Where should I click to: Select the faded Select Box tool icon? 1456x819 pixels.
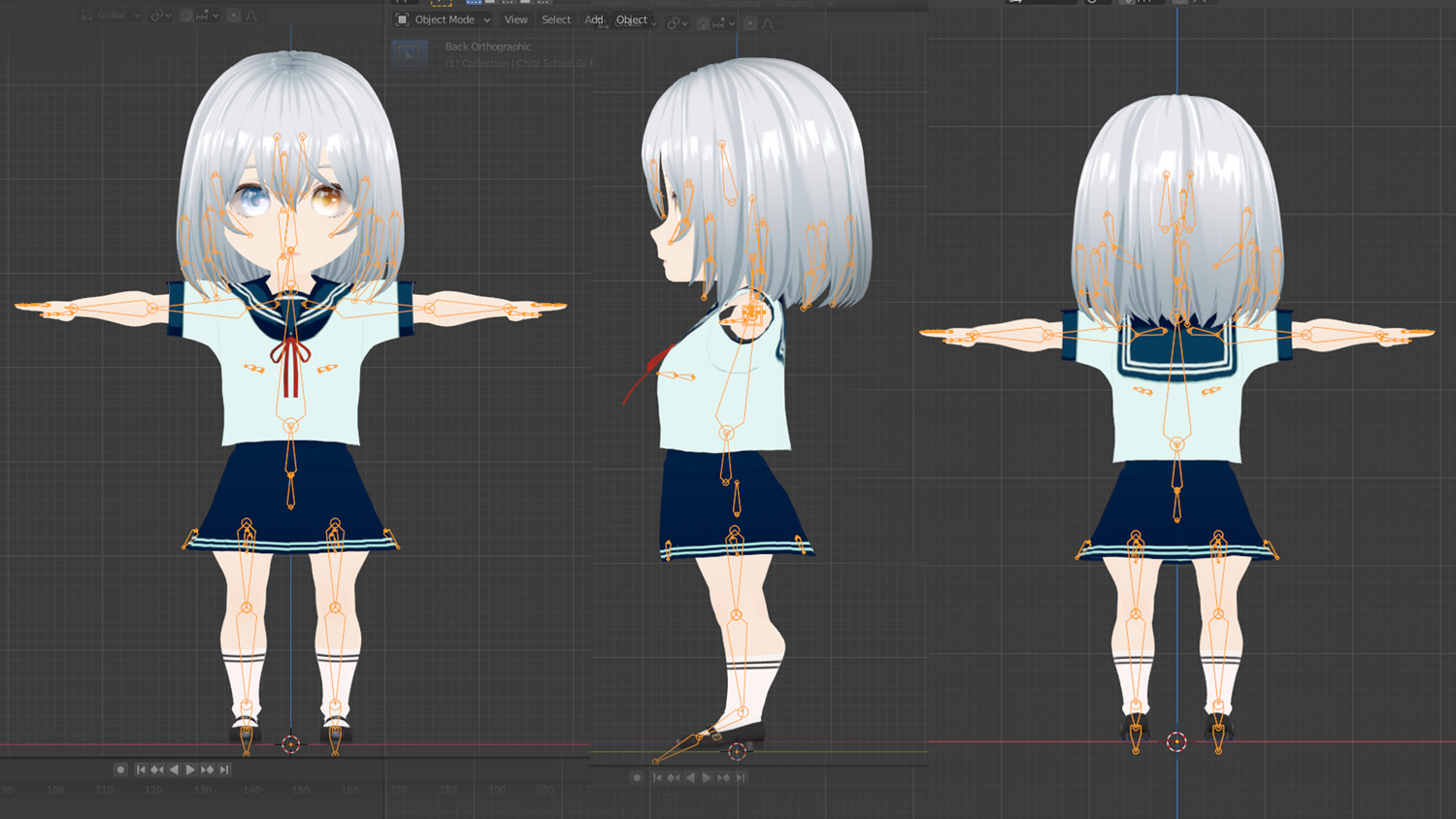[x=409, y=54]
